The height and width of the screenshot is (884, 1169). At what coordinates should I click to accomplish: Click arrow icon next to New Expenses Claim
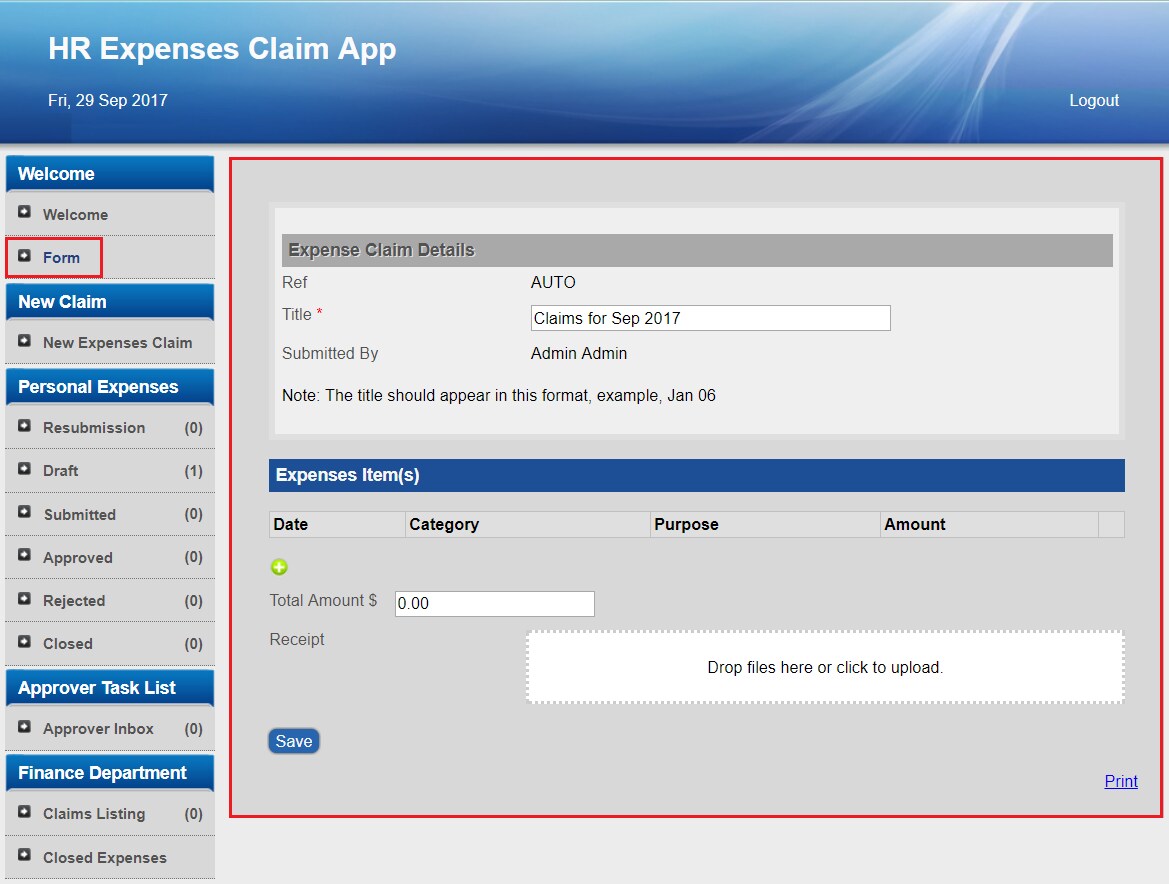click(x=25, y=341)
